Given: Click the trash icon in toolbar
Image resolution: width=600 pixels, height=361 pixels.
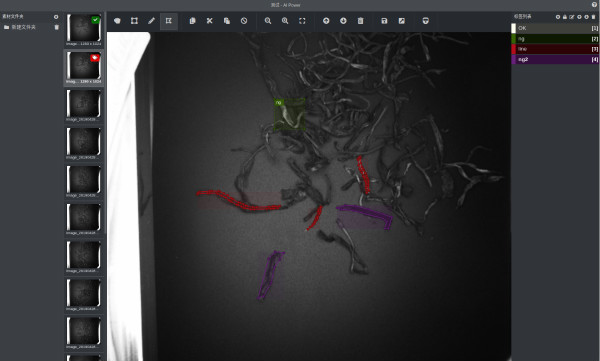Looking at the screenshot, I should (x=360, y=21).
